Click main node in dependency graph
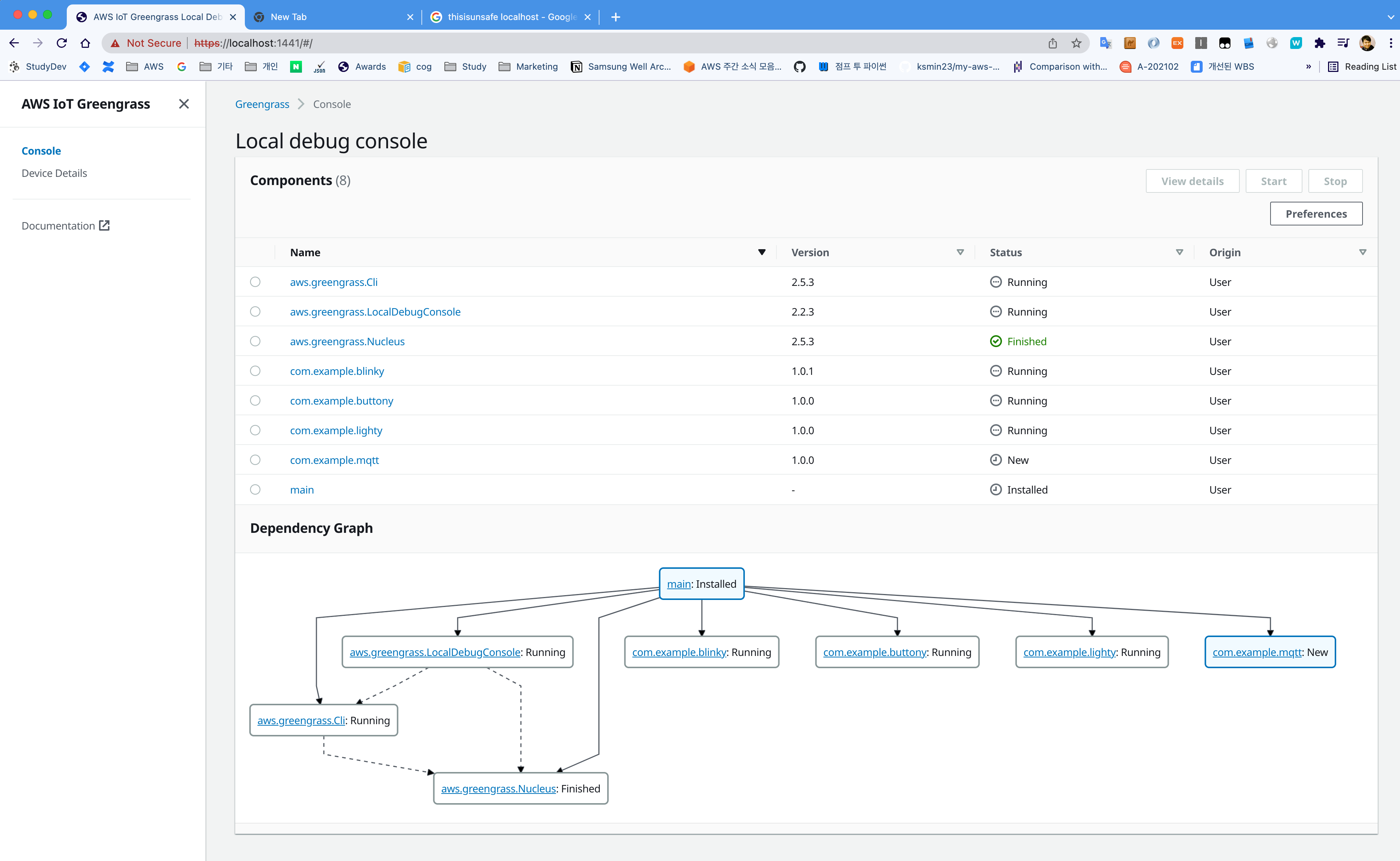Screen dimensions: 1400x861 (x=701, y=584)
